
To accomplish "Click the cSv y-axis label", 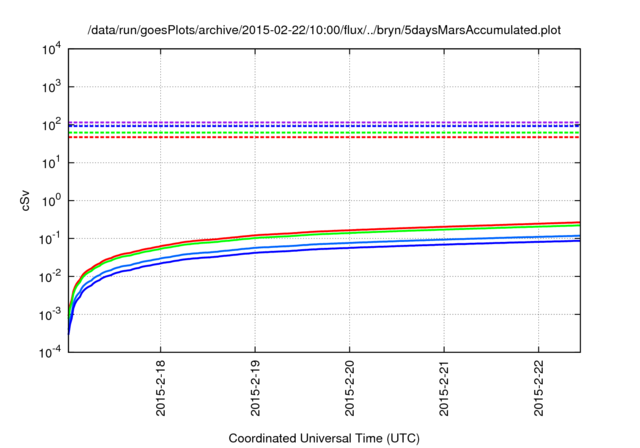I will click(26, 199).
